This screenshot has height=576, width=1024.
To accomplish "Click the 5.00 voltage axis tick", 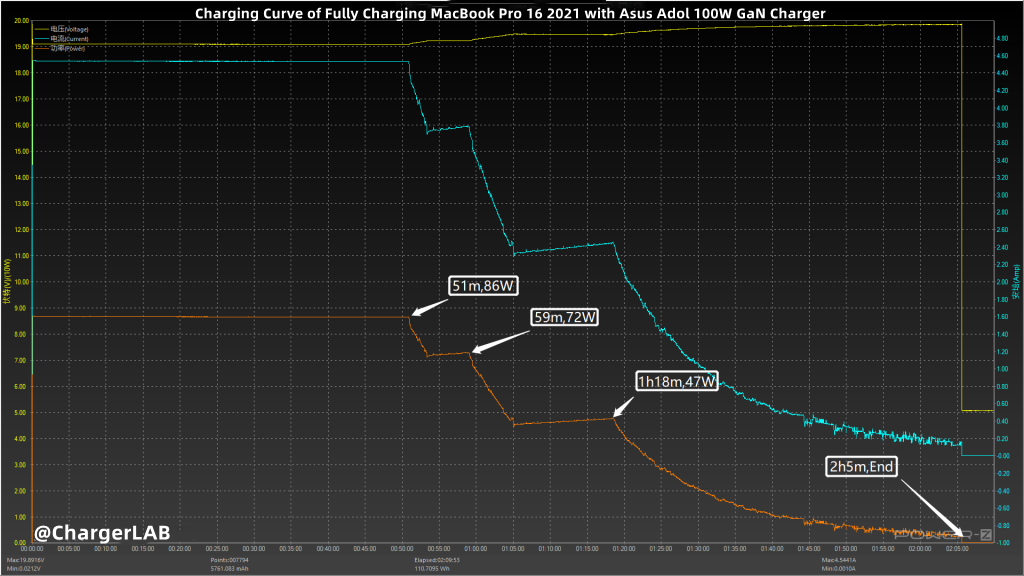I will point(22,413).
